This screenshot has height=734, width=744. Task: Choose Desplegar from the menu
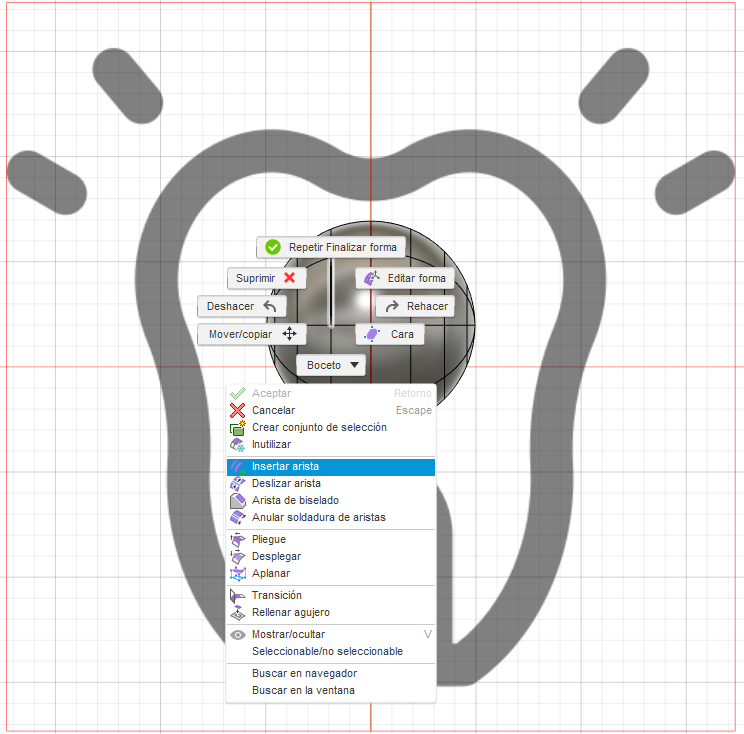coord(331,557)
